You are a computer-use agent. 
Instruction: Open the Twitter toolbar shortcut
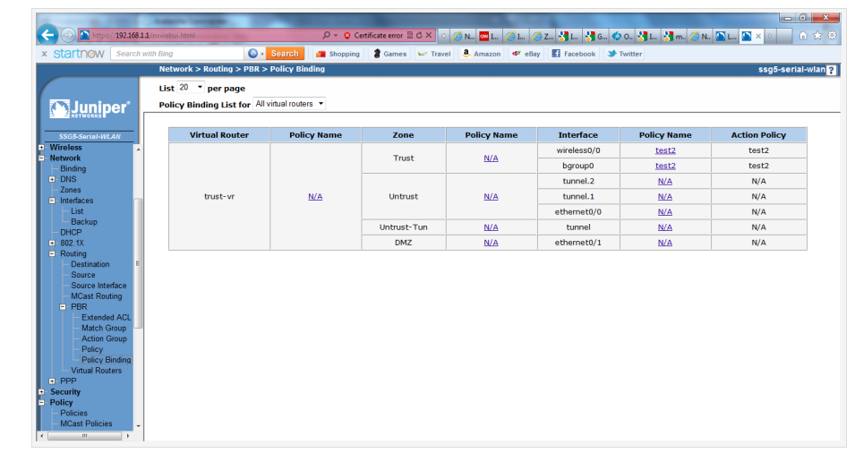(625, 54)
